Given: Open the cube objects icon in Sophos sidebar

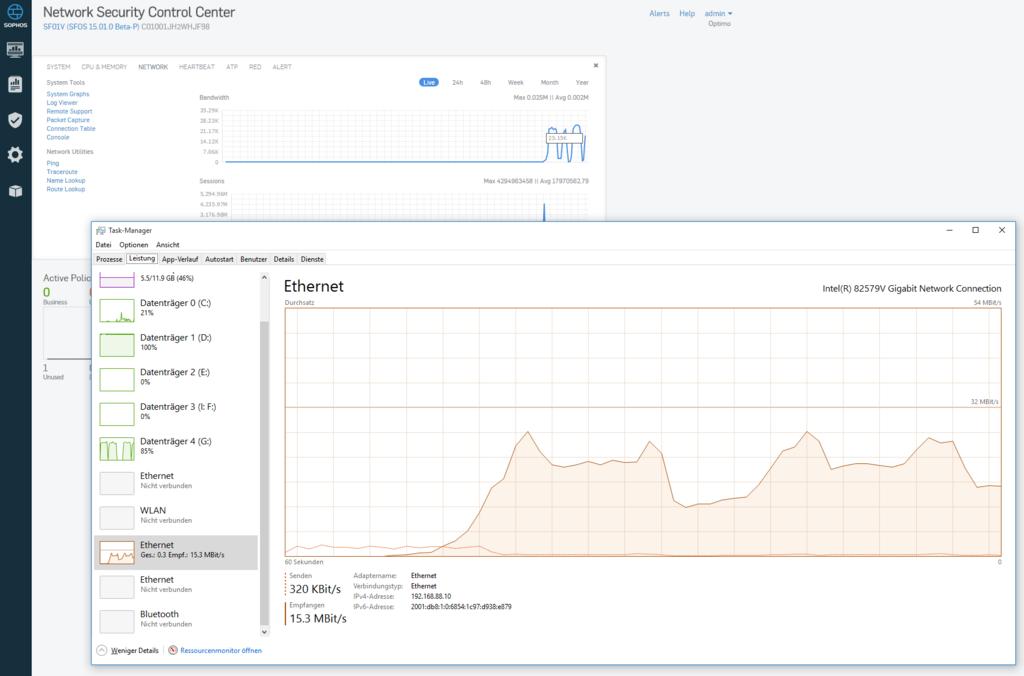Looking at the screenshot, I should [x=15, y=191].
